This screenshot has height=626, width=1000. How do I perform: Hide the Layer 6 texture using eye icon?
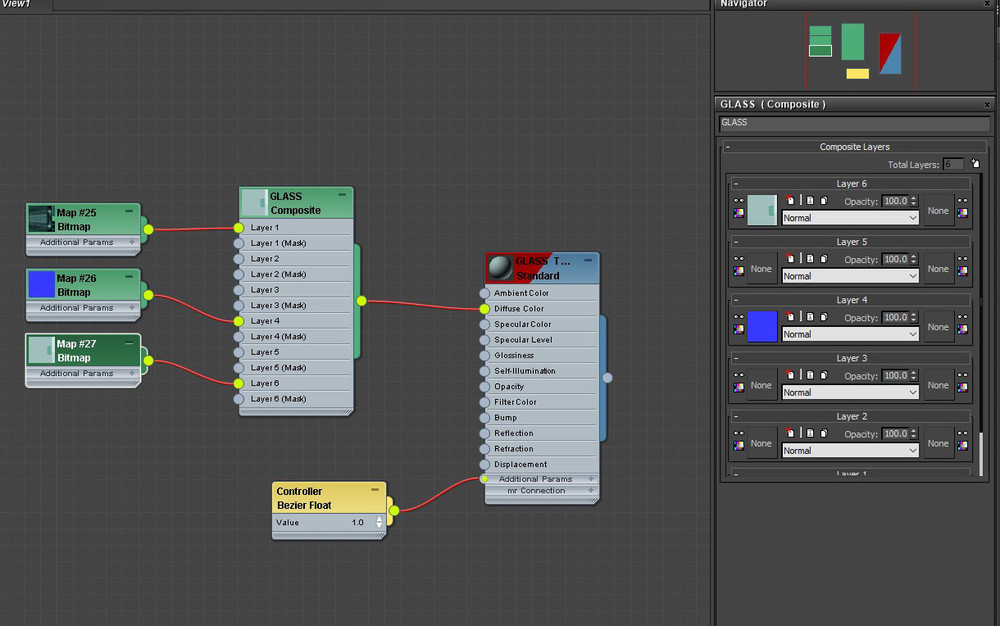pyautogui.click(x=739, y=201)
